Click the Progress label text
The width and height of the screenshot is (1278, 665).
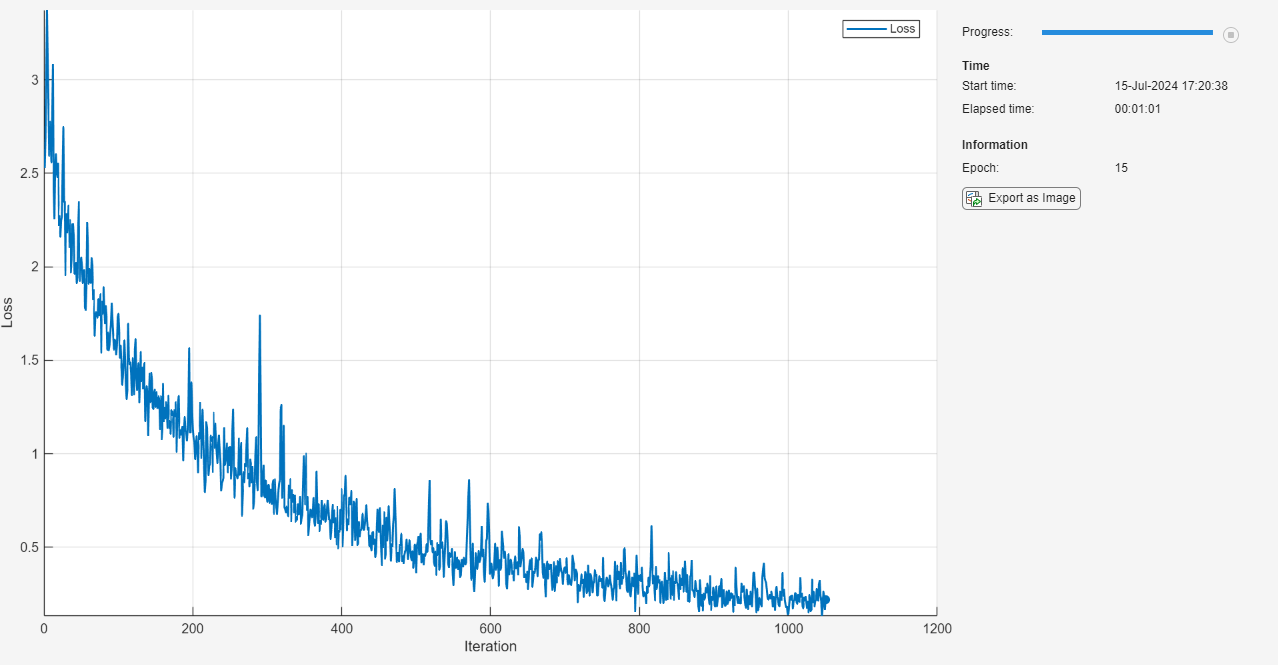click(987, 32)
